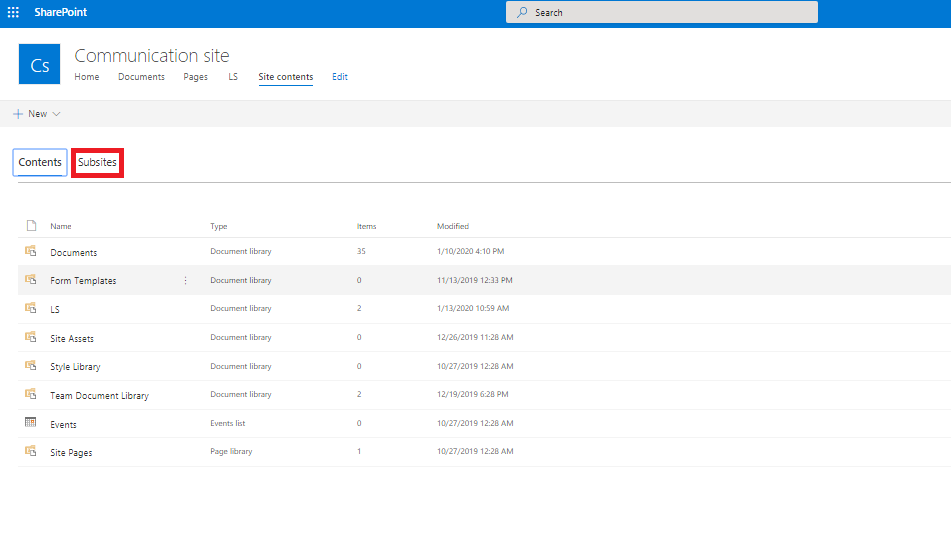
Task: Click the search magnifier icon
Action: (522, 12)
